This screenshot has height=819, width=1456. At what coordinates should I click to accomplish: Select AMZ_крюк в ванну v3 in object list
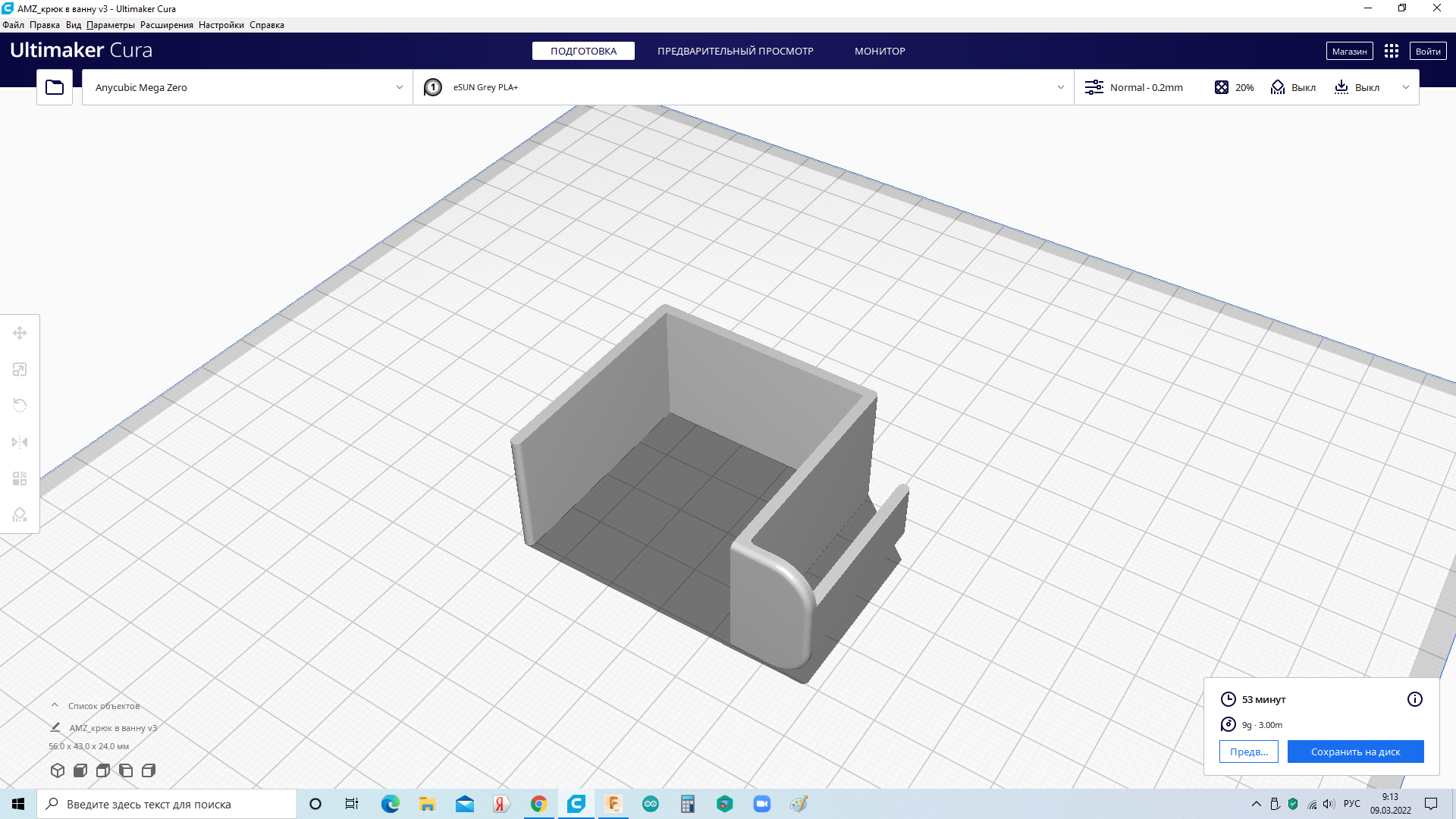113,728
